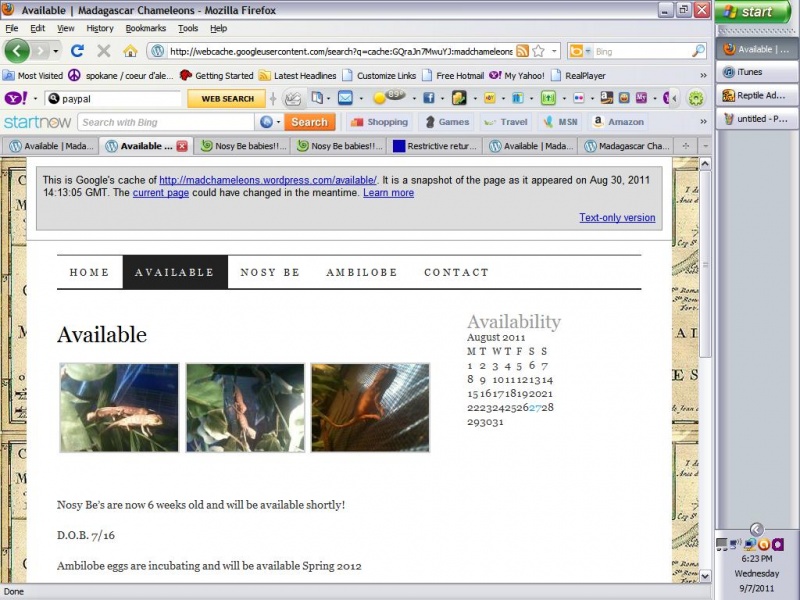Open the History menu
The width and height of the screenshot is (800, 600).
[x=99, y=28]
